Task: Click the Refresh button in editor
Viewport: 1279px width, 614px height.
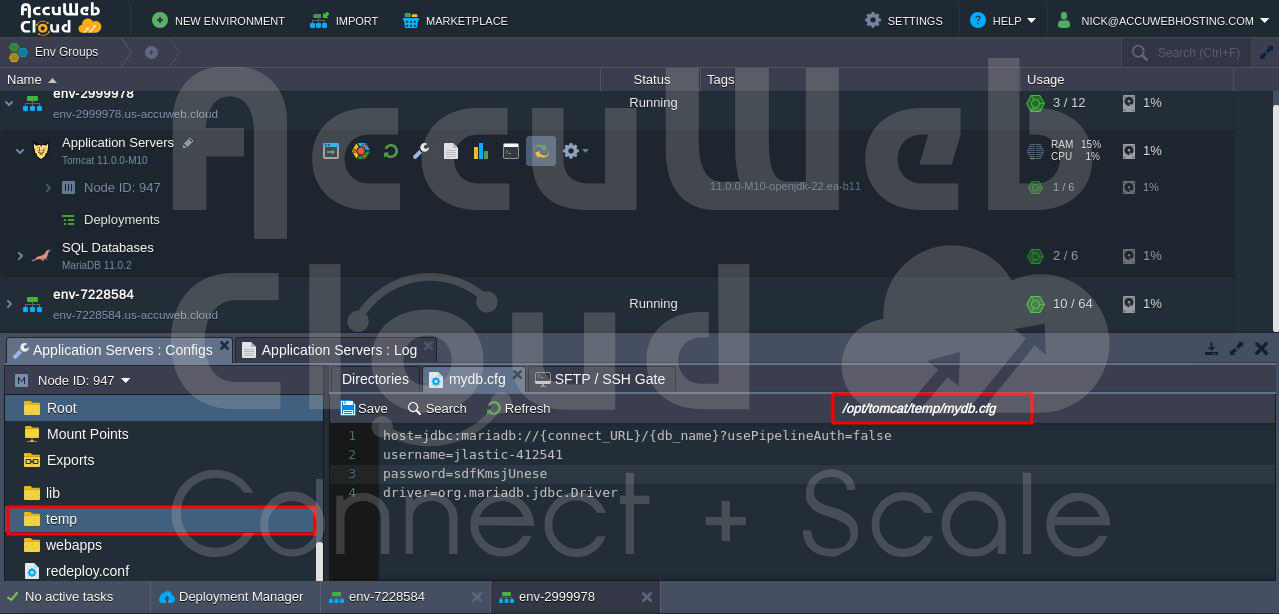Action: click(x=518, y=408)
